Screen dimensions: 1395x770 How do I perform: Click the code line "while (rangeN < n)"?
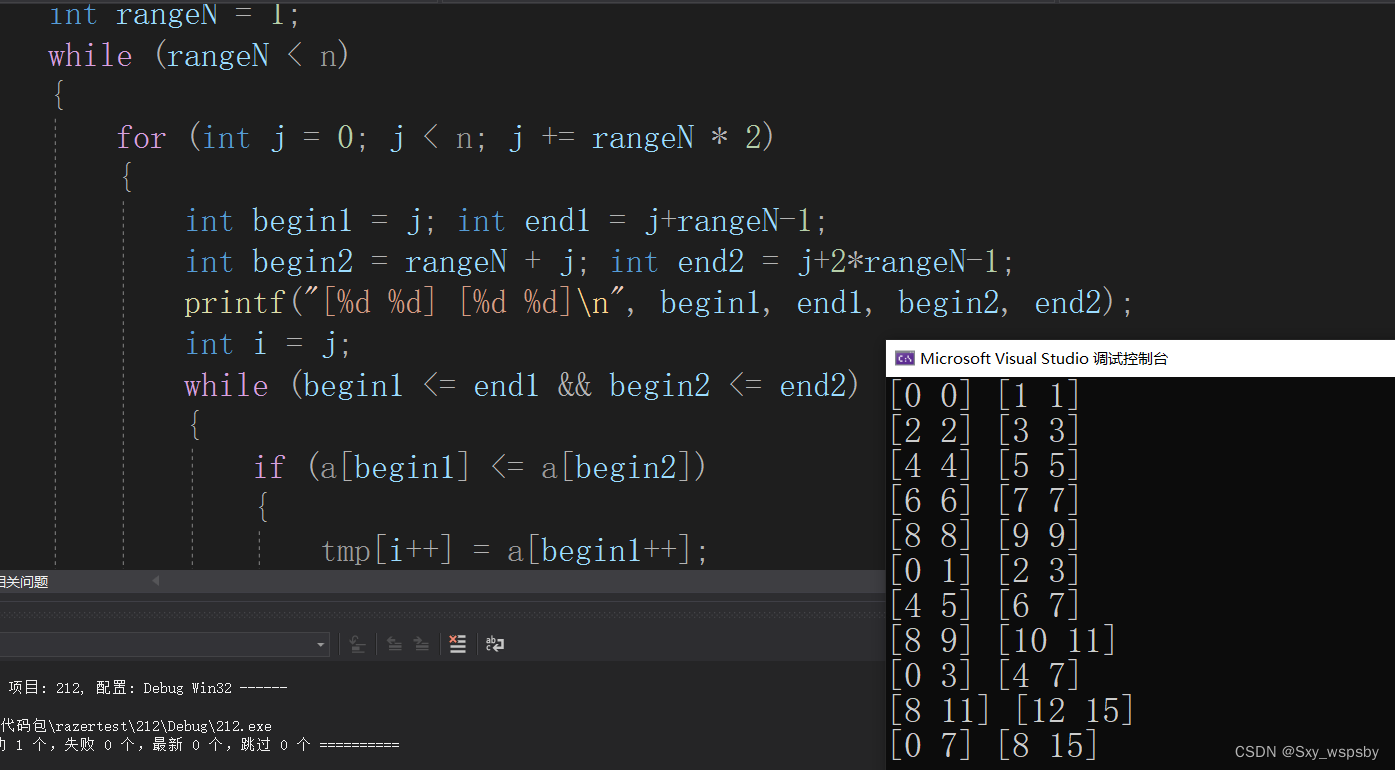click(x=199, y=55)
